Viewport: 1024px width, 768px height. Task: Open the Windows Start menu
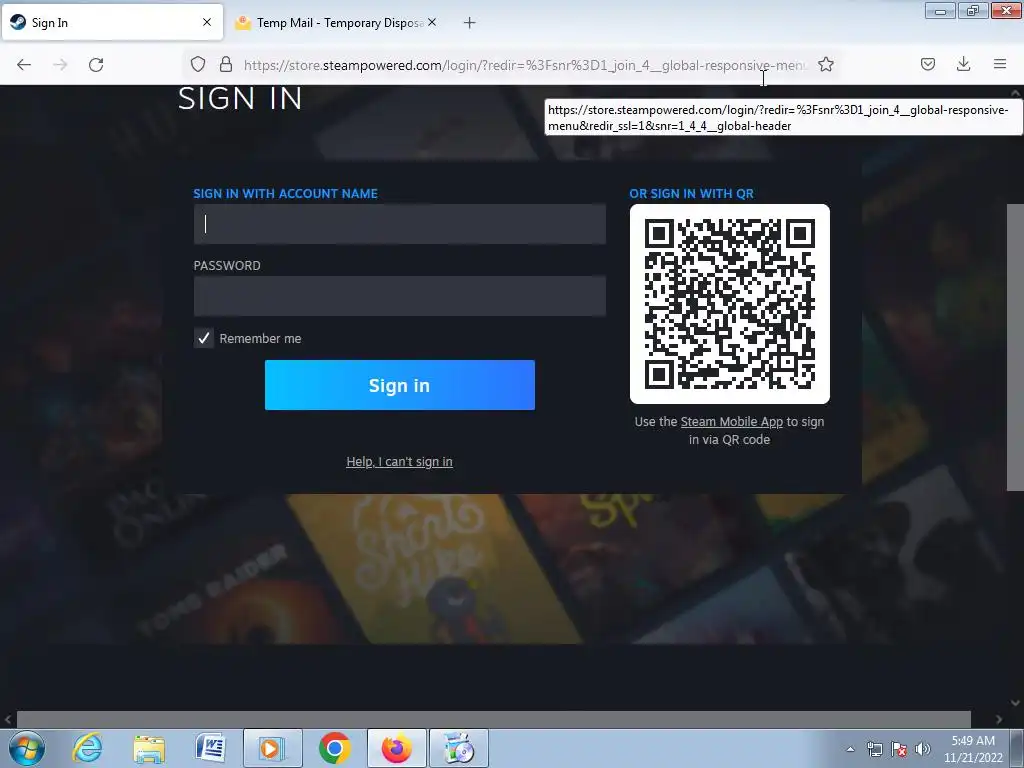27,748
